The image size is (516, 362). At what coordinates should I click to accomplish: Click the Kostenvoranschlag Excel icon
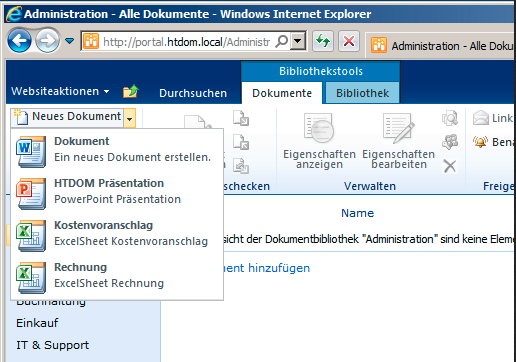[31, 235]
